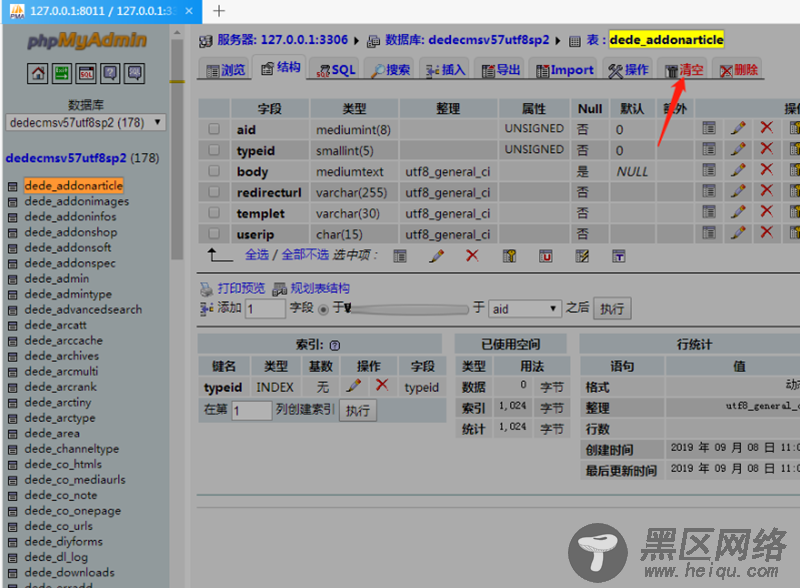800x588 pixels.
Task: Click the add-field count input box
Action: coord(265,309)
